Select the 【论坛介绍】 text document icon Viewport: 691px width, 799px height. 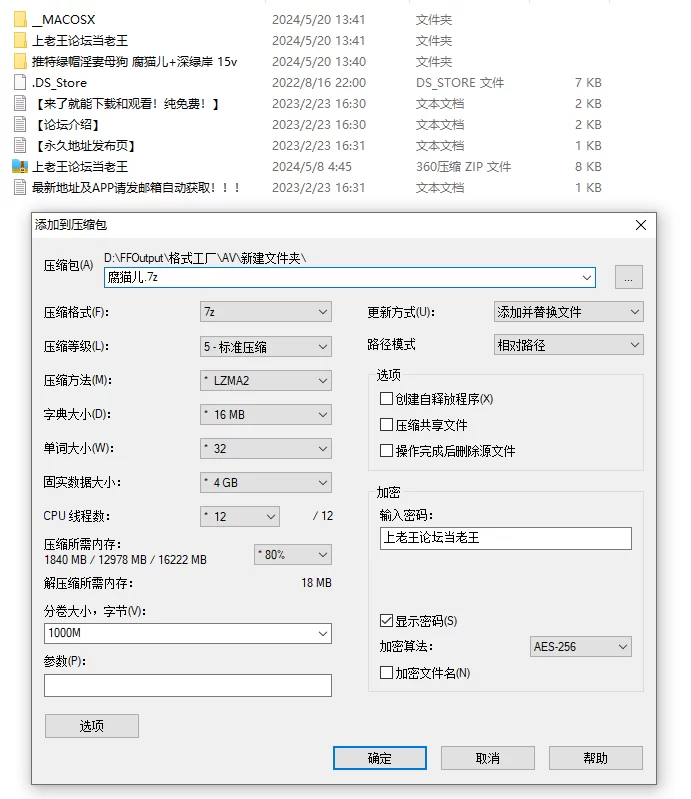coord(20,124)
